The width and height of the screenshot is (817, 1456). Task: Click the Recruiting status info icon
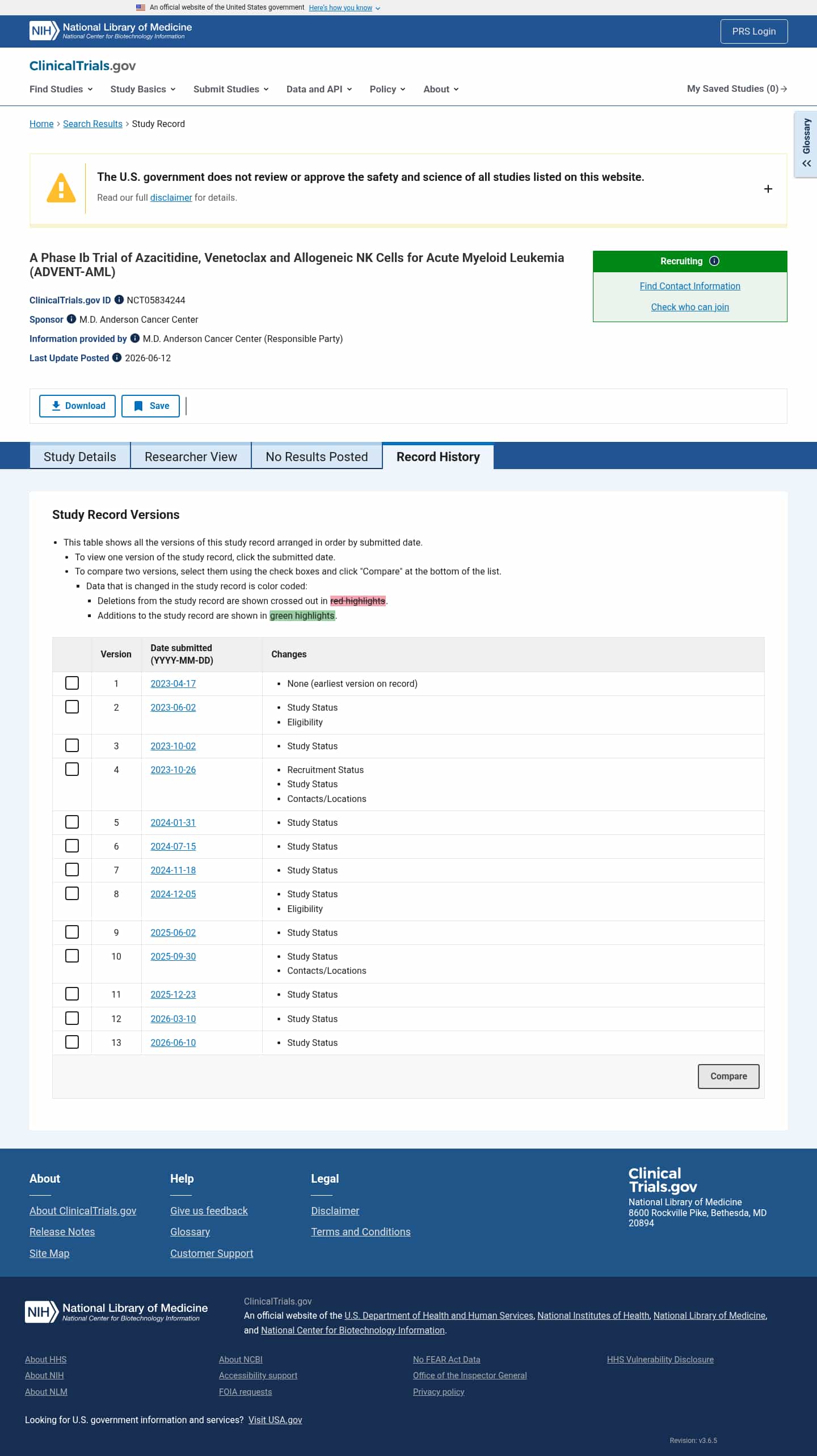(x=714, y=261)
